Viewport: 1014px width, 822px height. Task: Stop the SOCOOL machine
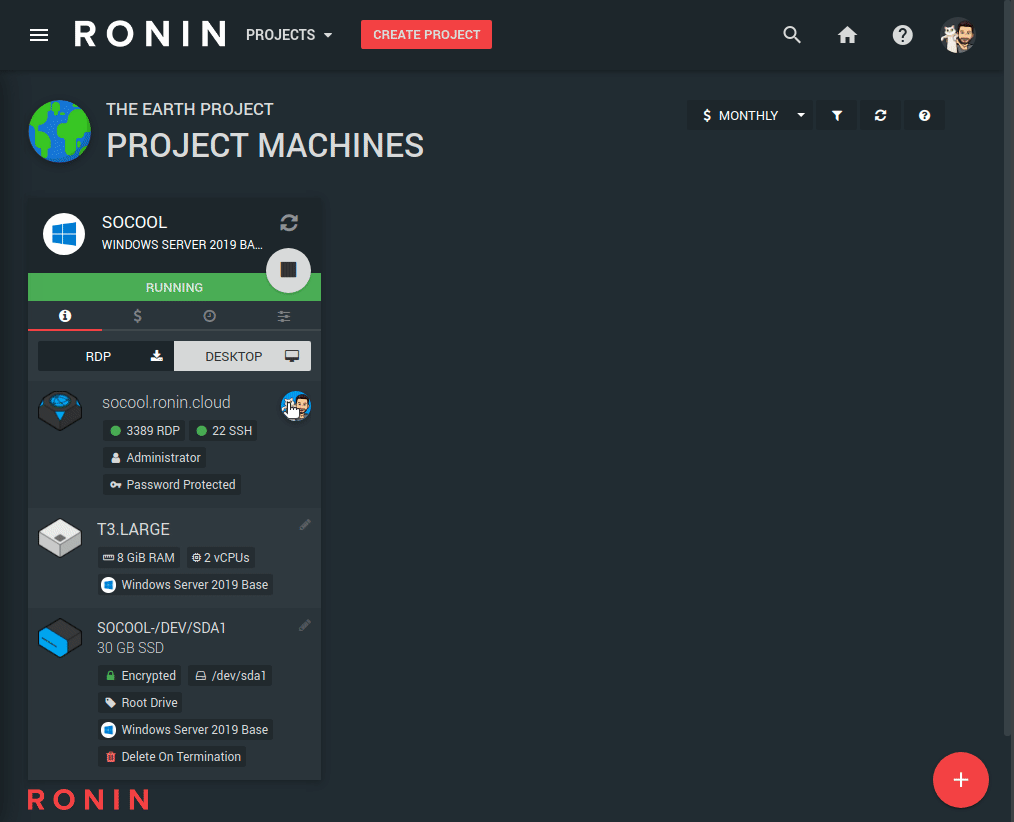(x=288, y=270)
